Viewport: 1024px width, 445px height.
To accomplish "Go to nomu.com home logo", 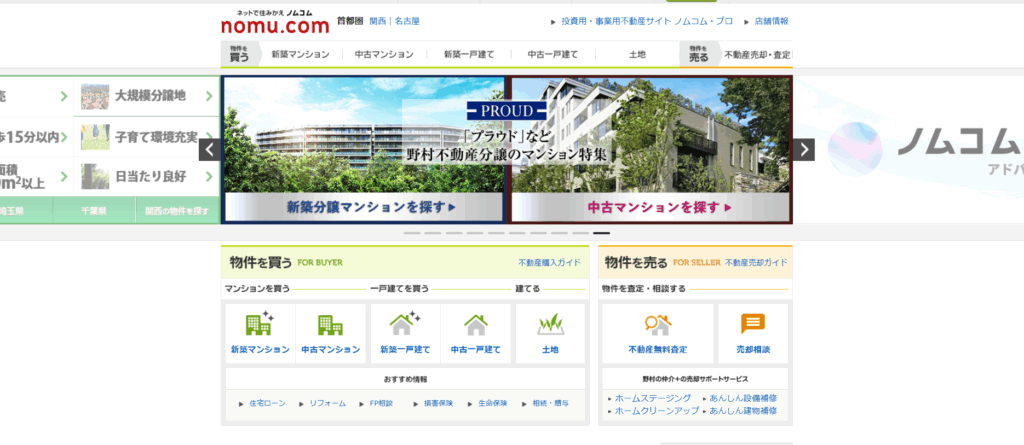I will pyautogui.click(x=274, y=23).
